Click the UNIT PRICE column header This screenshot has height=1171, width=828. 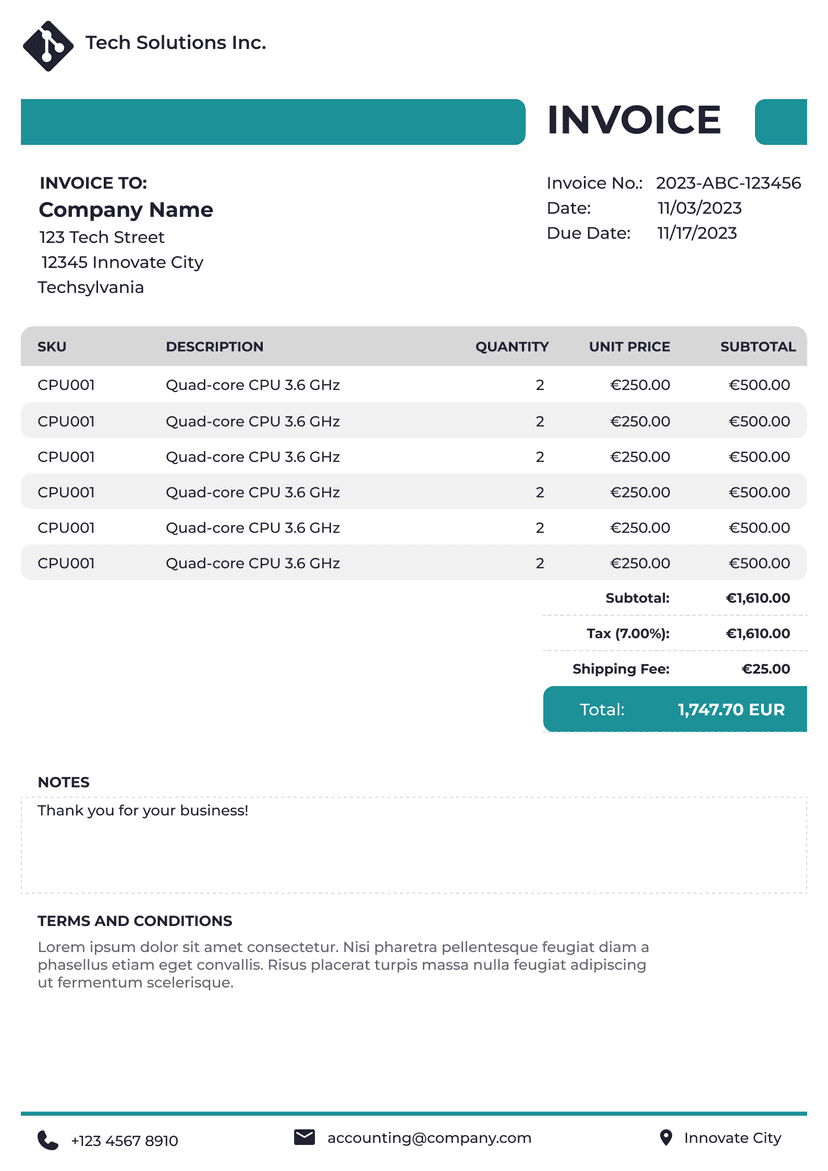click(629, 347)
